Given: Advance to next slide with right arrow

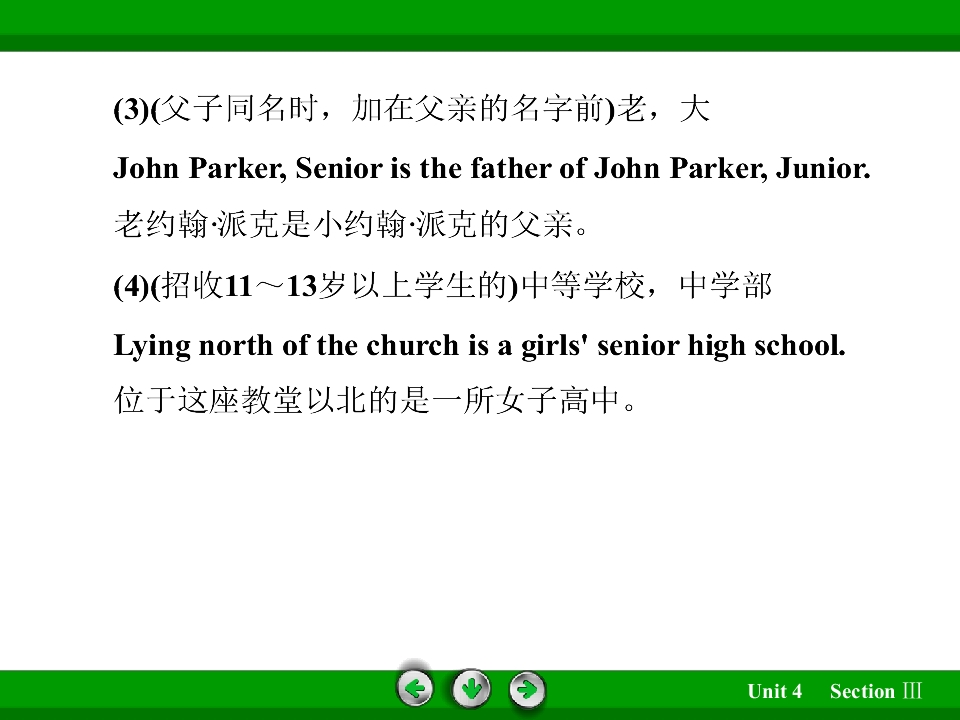Looking at the screenshot, I should coord(527,690).
